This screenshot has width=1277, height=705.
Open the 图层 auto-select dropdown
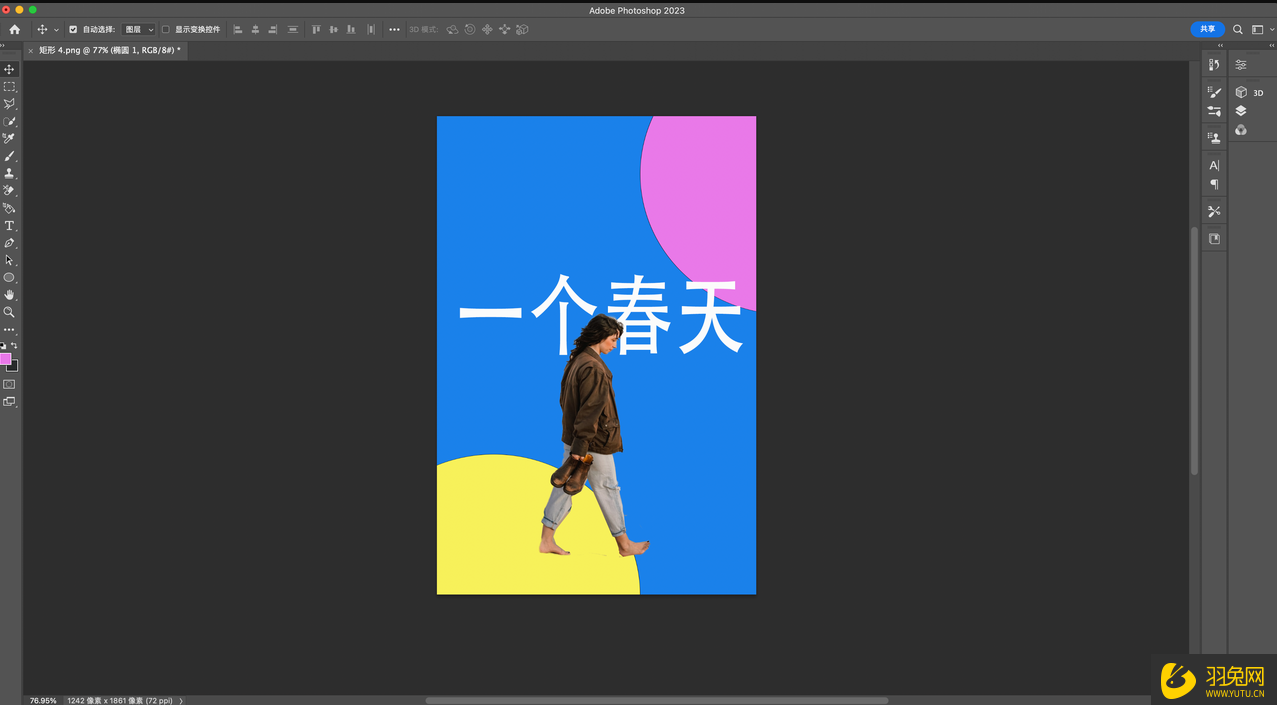click(x=138, y=30)
